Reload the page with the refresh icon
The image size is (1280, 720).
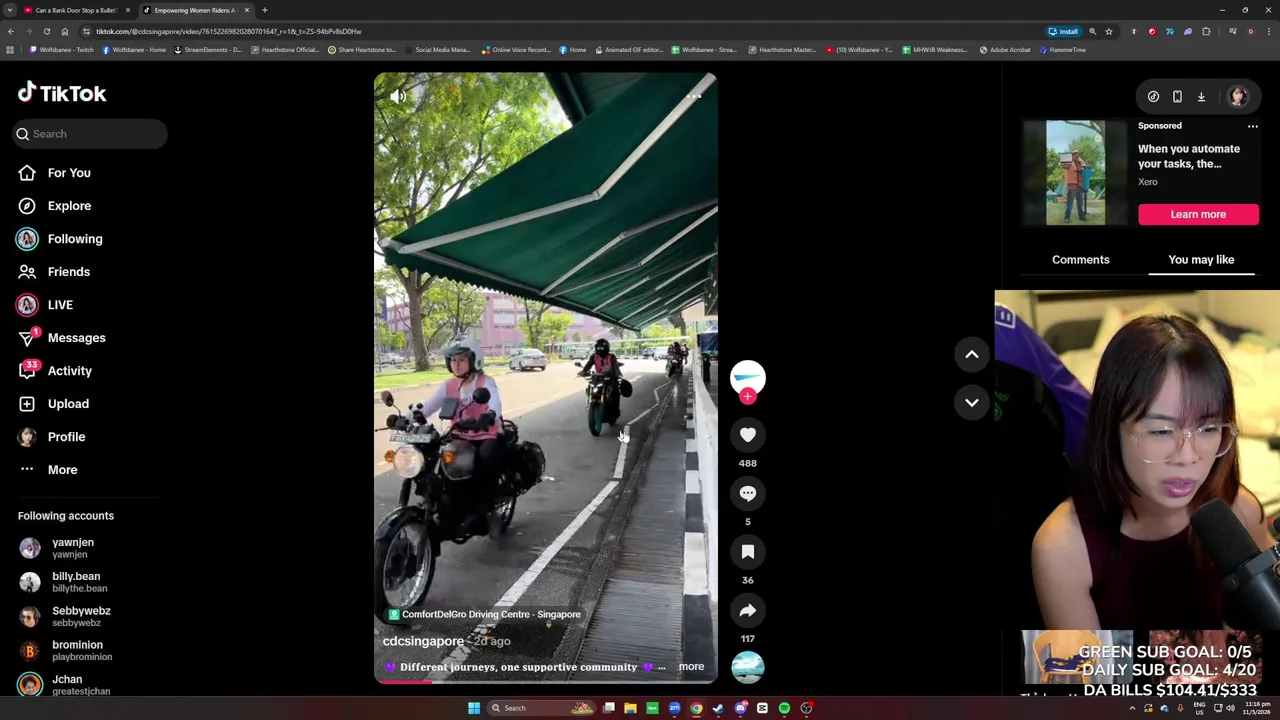coord(46,31)
